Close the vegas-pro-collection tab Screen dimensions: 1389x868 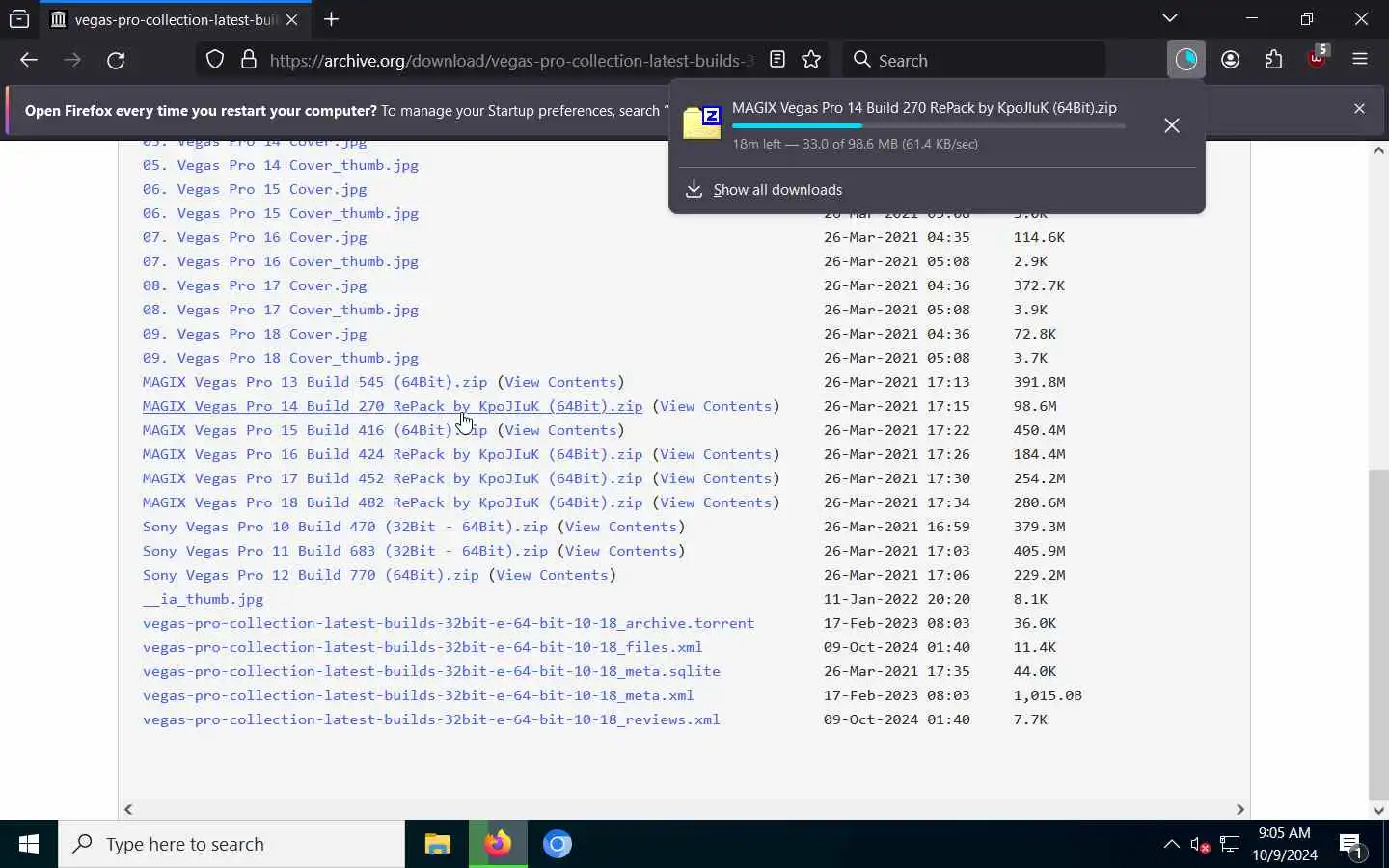click(291, 19)
